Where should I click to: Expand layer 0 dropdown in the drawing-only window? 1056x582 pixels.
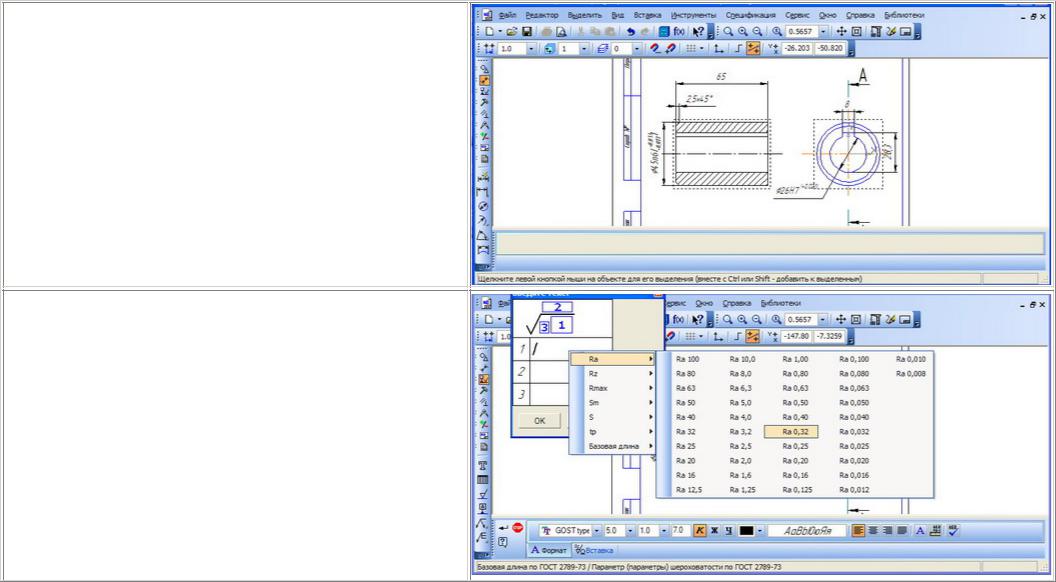pos(636,49)
